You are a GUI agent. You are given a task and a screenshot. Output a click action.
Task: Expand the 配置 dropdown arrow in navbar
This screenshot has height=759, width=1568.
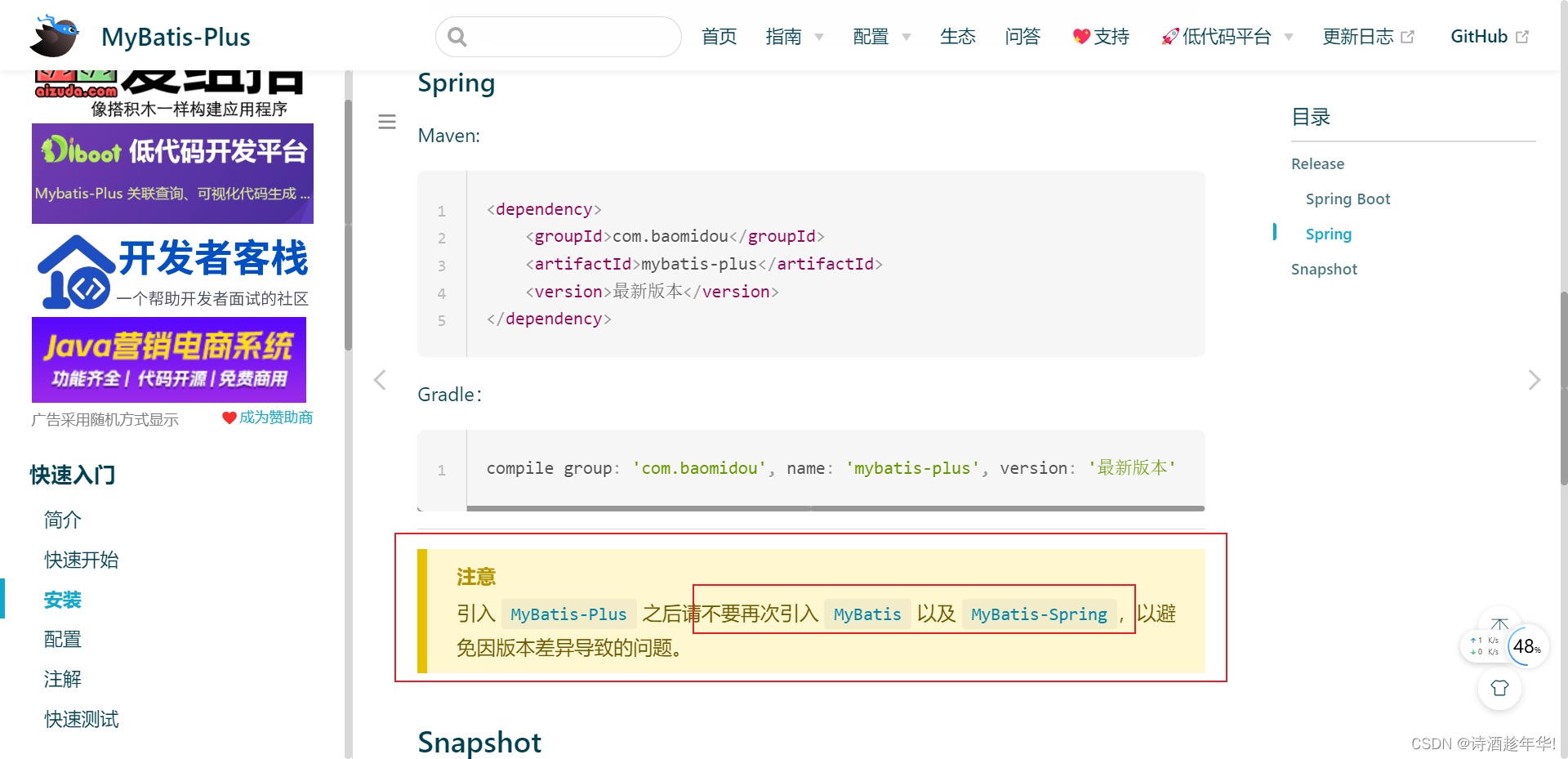[906, 38]
